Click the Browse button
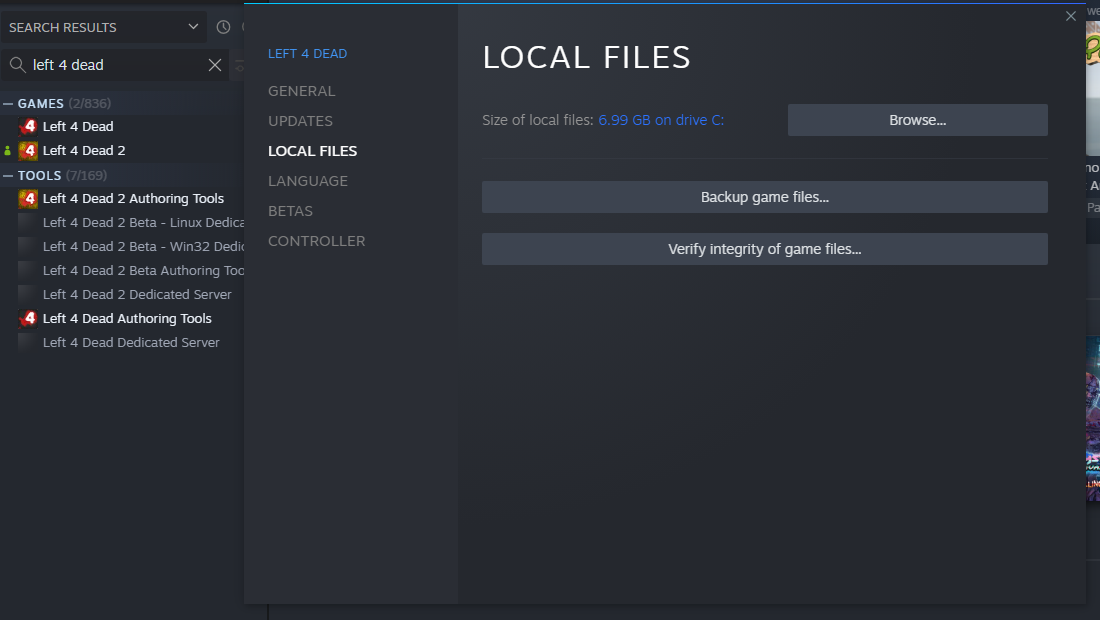 click(918, 120)
